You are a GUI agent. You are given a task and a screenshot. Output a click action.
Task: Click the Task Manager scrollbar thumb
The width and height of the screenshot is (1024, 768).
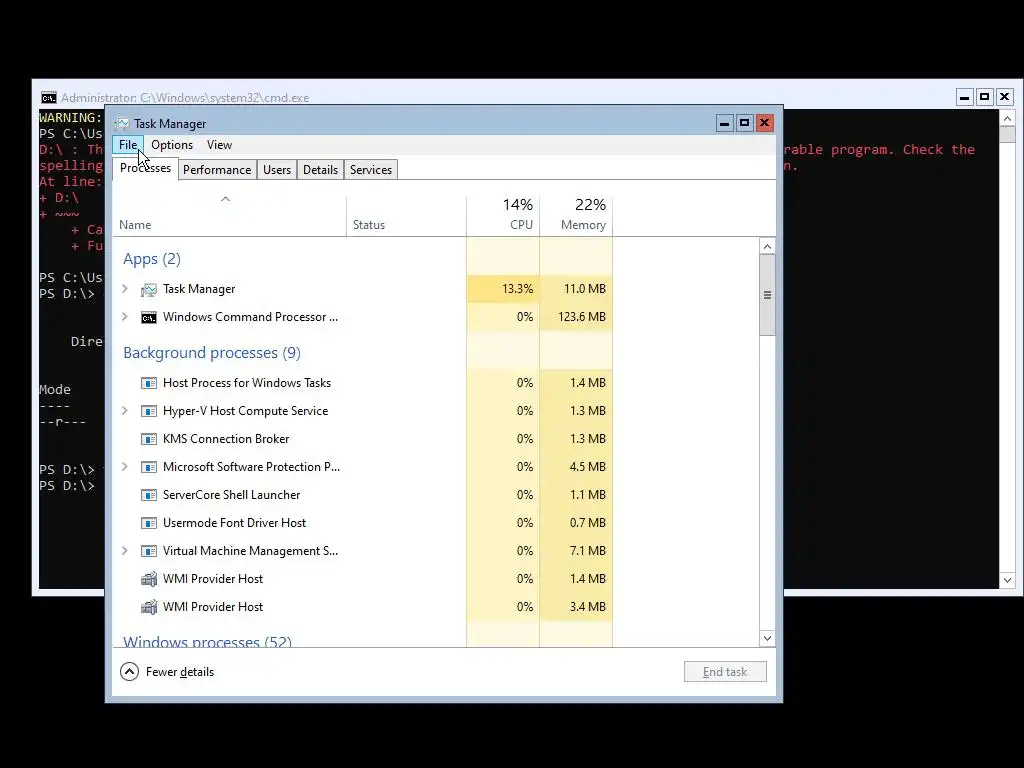[x=767, y=295]
